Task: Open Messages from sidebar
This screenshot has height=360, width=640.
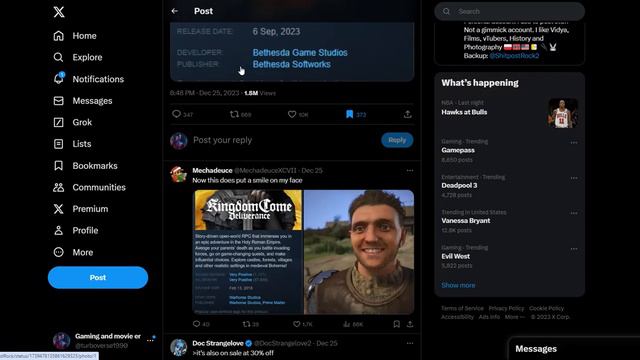Action: tap(82, 101)
